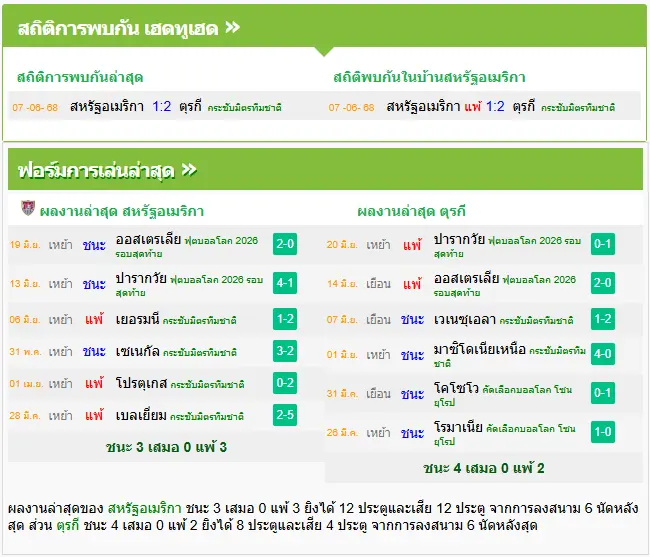Click the เบลเยี่ยม opponent name
The height and width of the screenshot is (557, 650).
pyautogui.click(x=141, y=415)
